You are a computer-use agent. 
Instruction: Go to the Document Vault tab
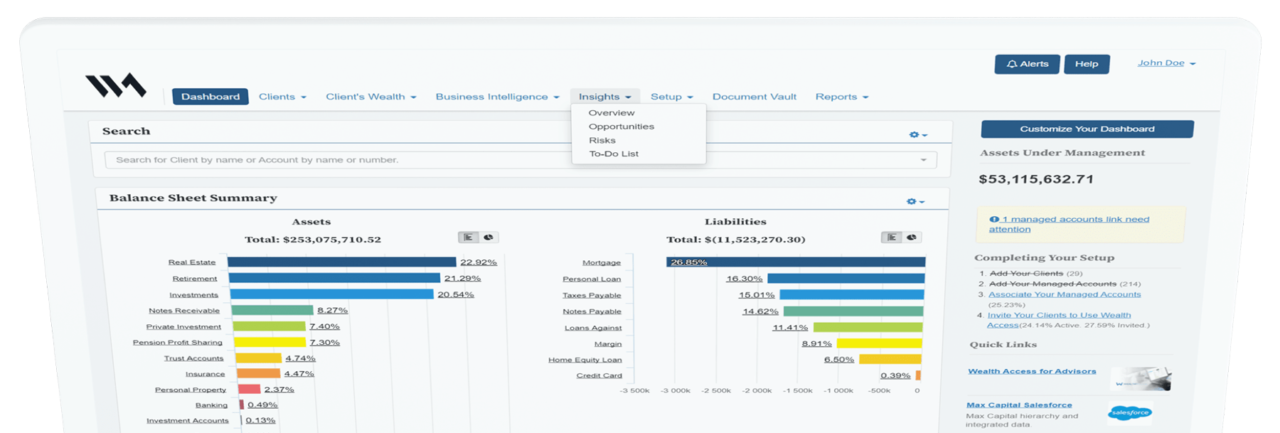pyautogui.click(x=754, y=97)
